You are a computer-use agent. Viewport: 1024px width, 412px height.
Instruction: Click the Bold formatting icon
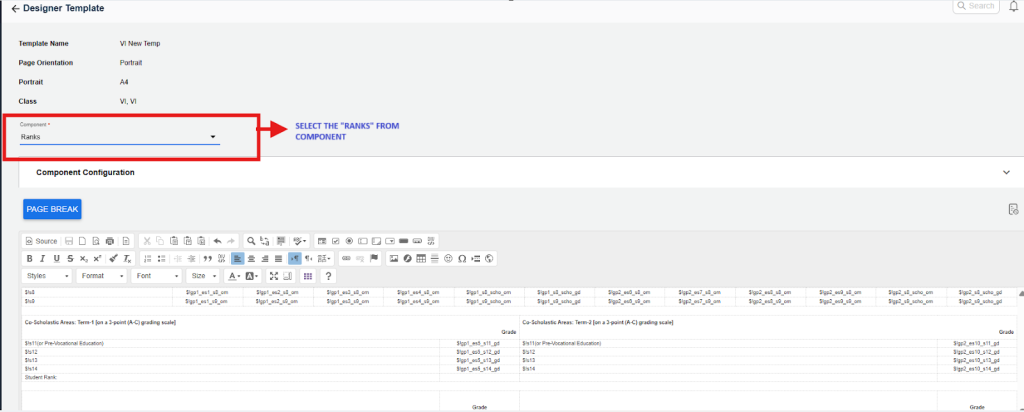point(29,258)
